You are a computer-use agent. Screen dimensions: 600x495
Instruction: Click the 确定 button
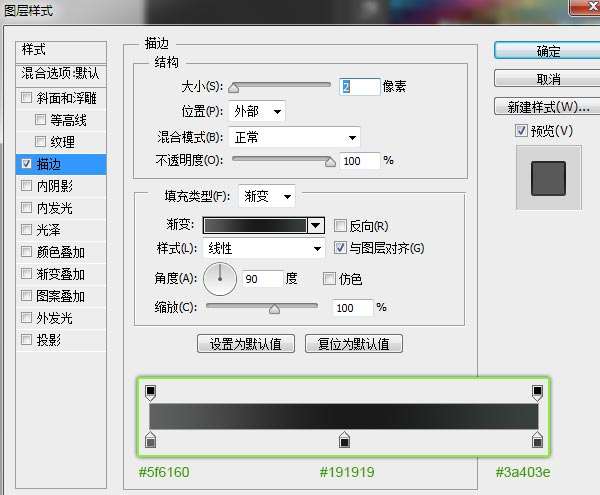(548, 51)
